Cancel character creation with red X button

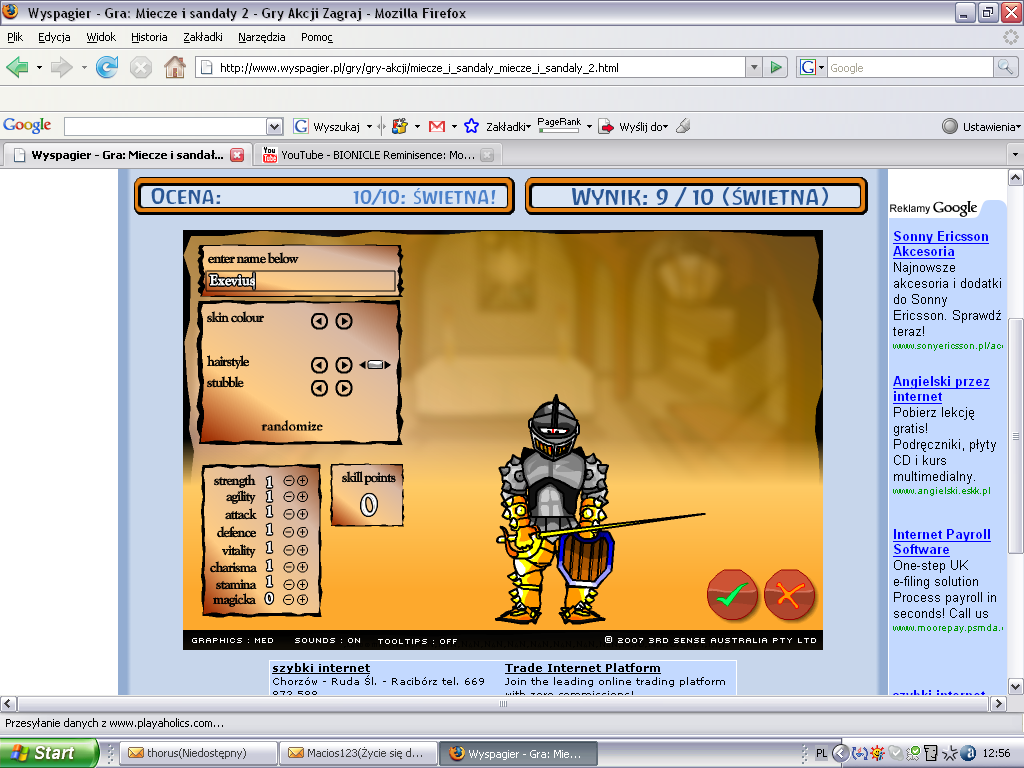tap(789, 594)
